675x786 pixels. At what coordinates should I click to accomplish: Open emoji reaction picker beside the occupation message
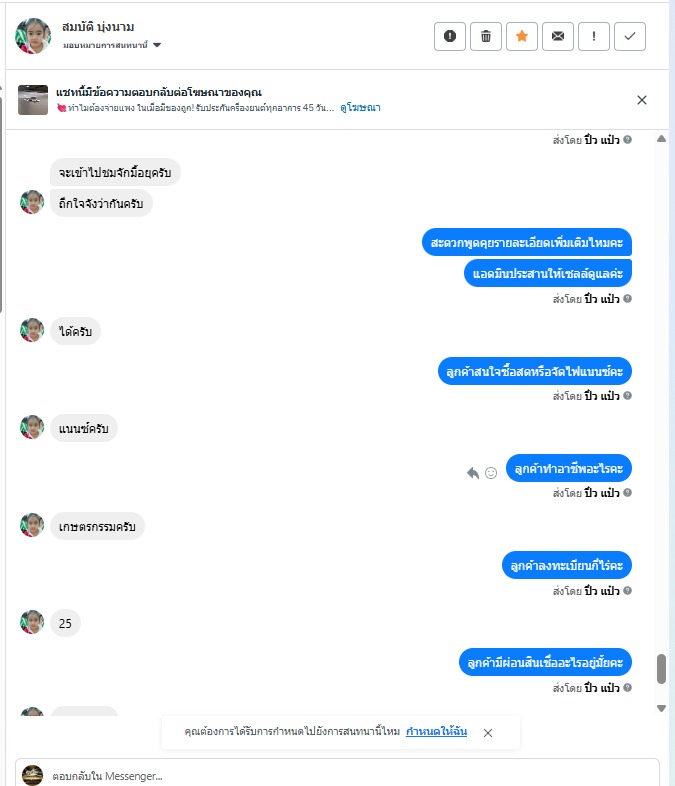pyautogui.click(x=491, y=473)
